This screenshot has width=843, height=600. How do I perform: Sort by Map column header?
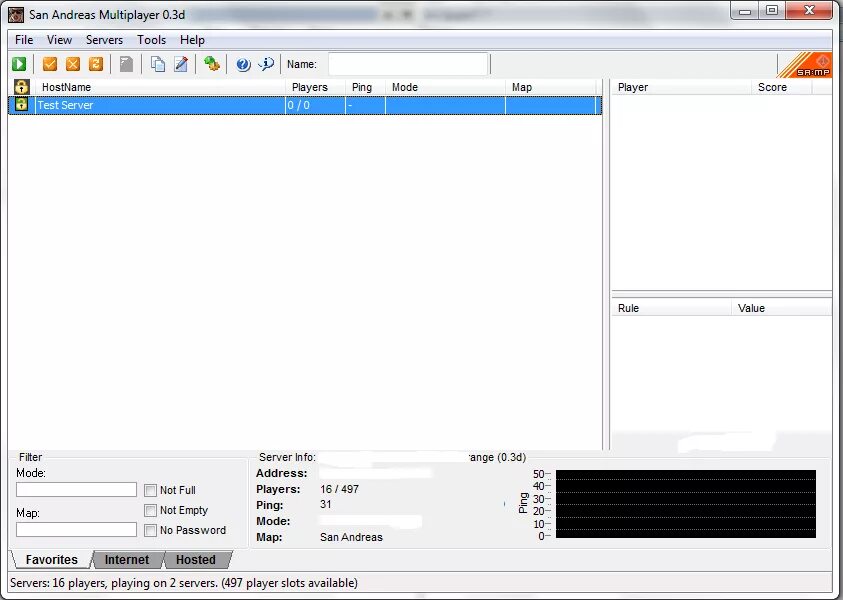tap(551, 87)
